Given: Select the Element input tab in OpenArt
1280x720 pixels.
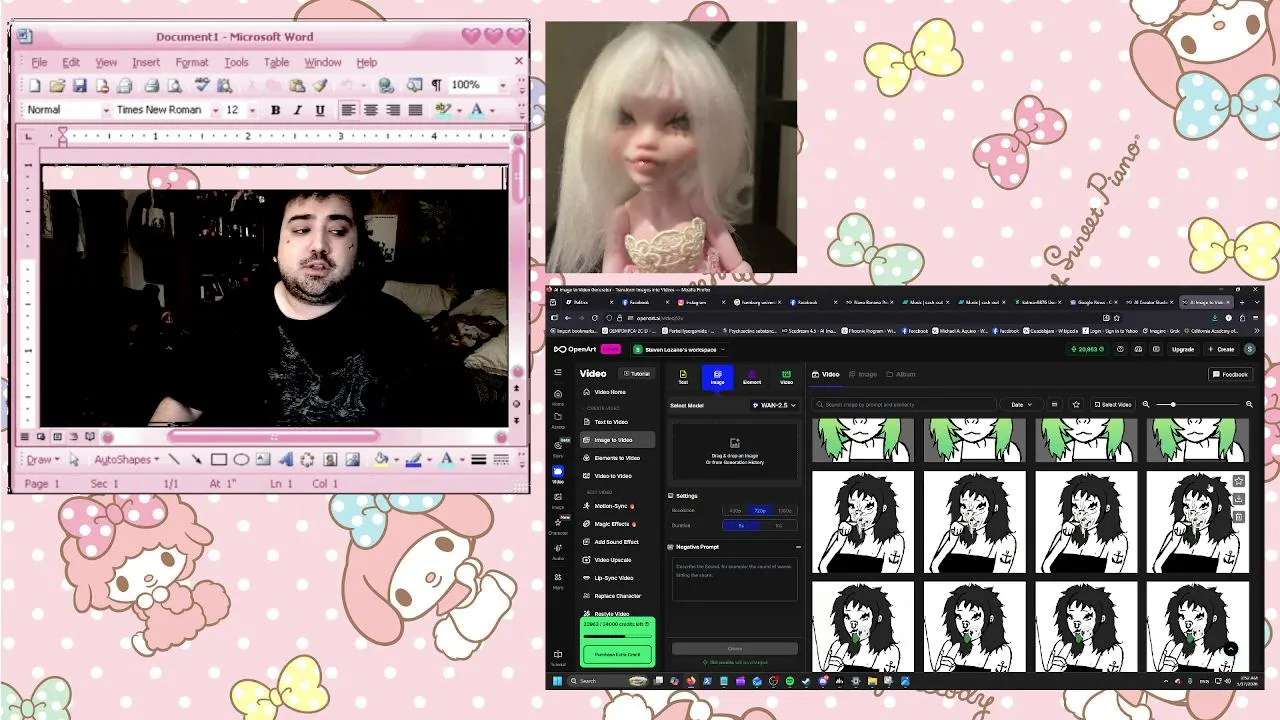Looking at the screenshot, I should pos(752,377).
